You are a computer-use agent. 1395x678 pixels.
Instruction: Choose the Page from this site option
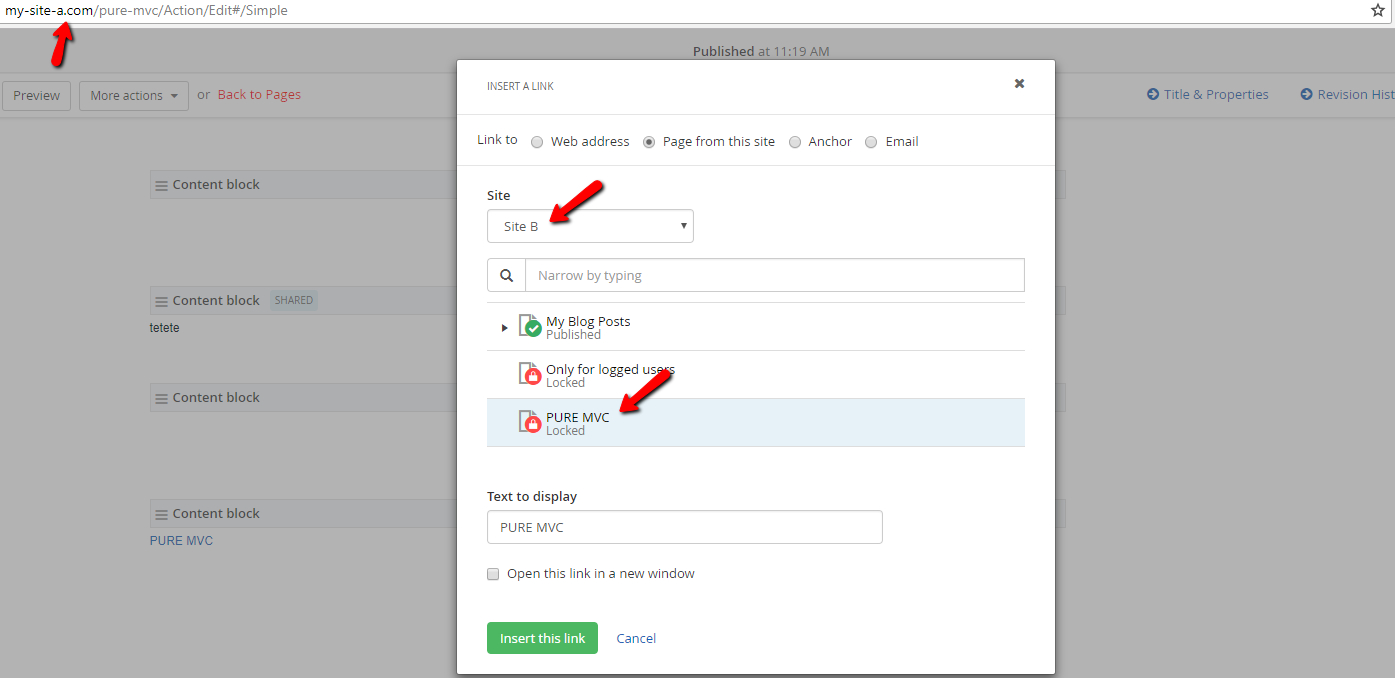click(649, 142)
